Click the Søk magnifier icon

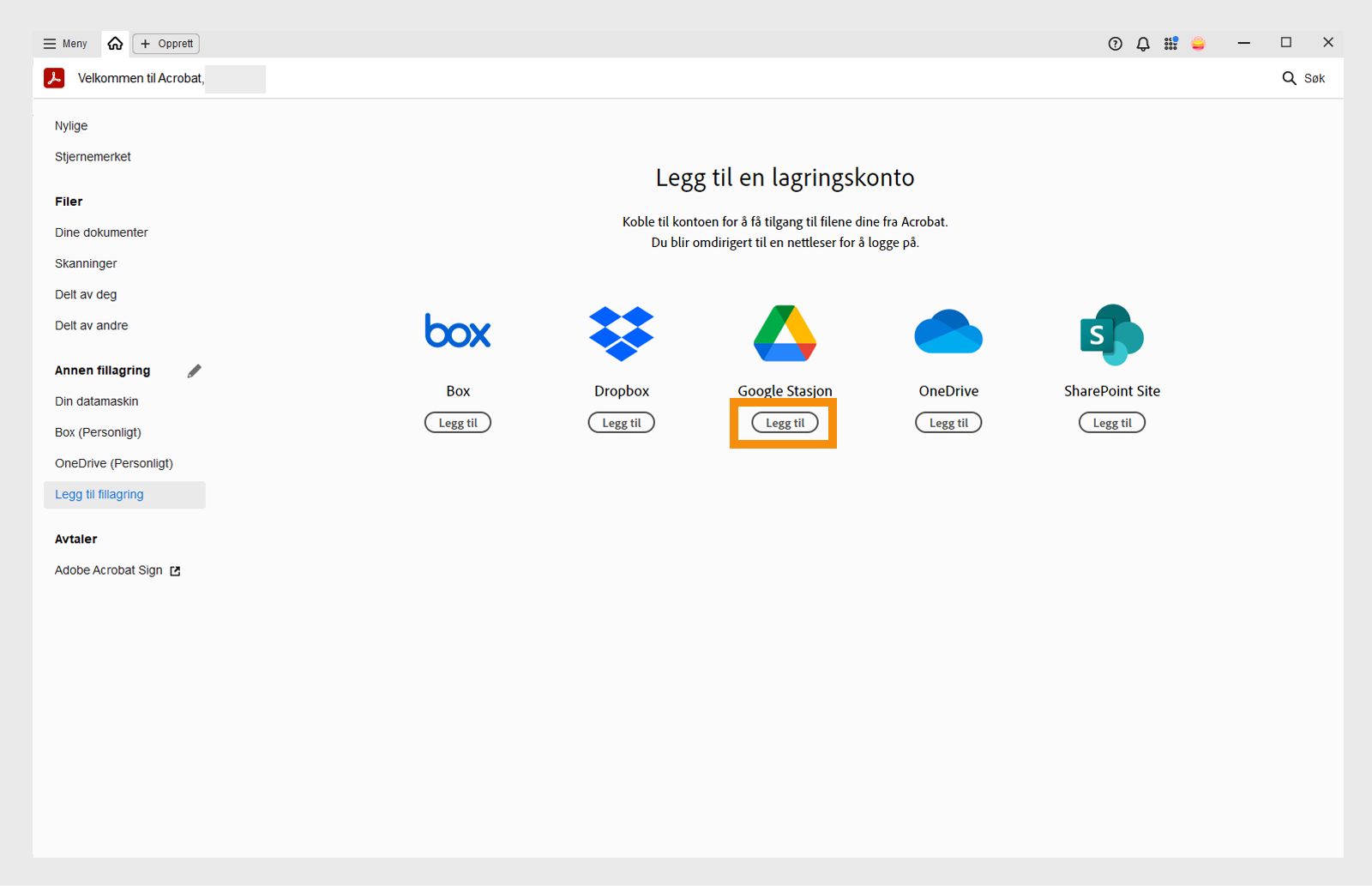[x=1290, y=78]
